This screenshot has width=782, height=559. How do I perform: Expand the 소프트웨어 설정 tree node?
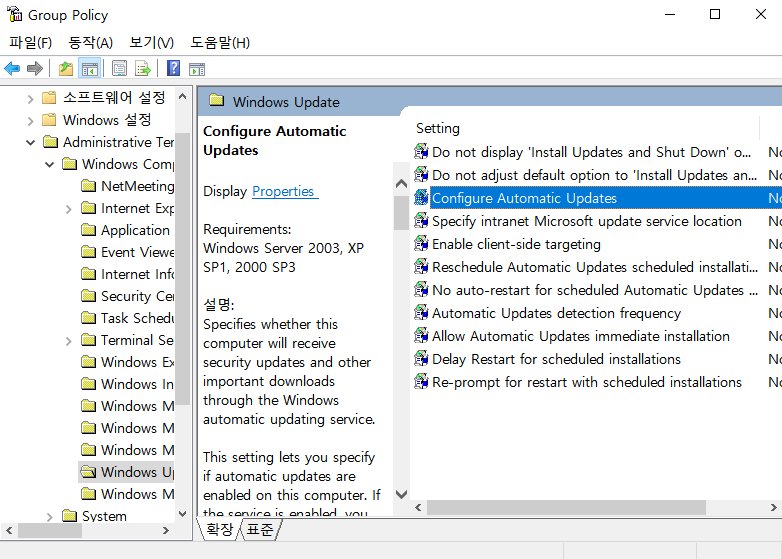click(x=30, y=99)
